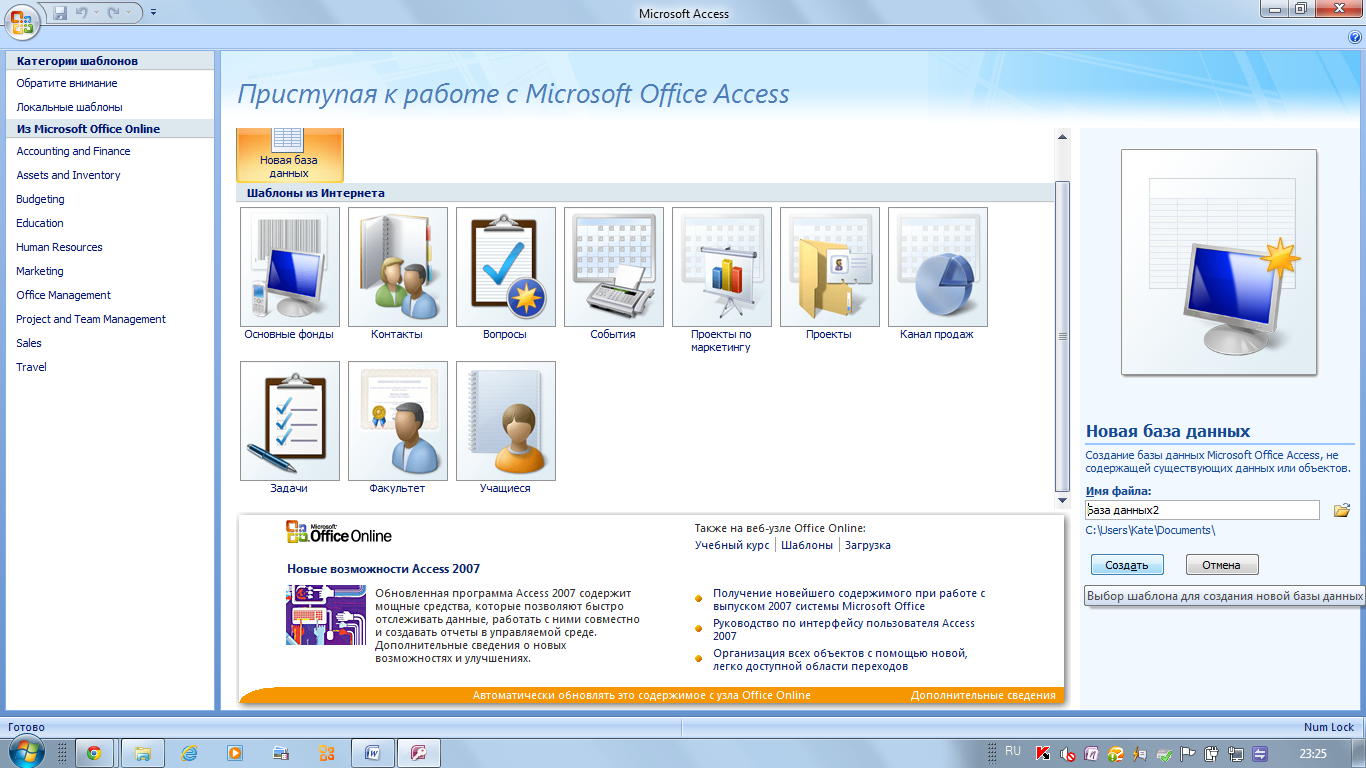Open Windows Media Player from taskbar
Screen dimensions: 1366x768
tap(235, 753)
